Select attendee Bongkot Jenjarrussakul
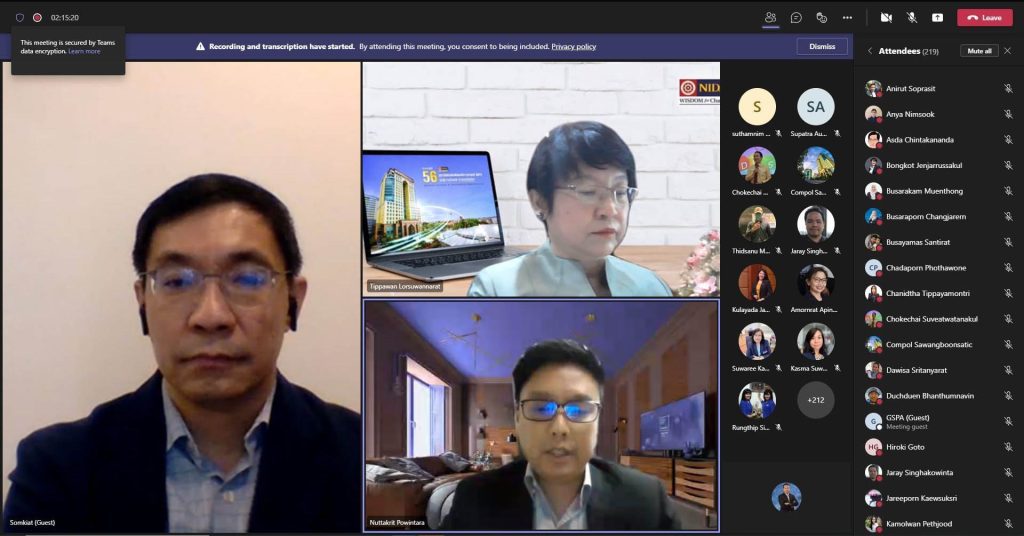 coord(939,165)
